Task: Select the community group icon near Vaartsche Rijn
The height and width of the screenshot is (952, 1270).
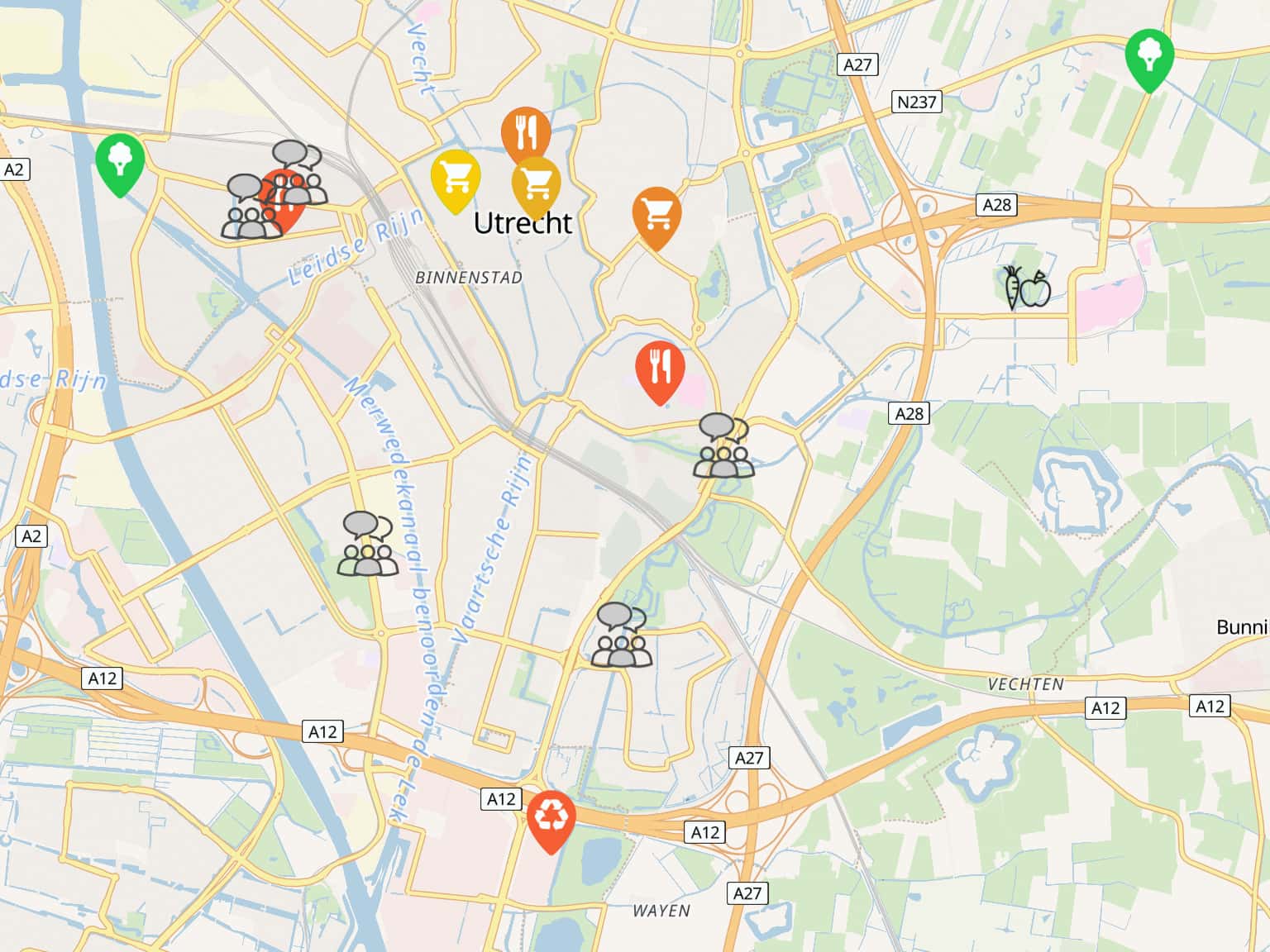Action: (x=622, y=635)
